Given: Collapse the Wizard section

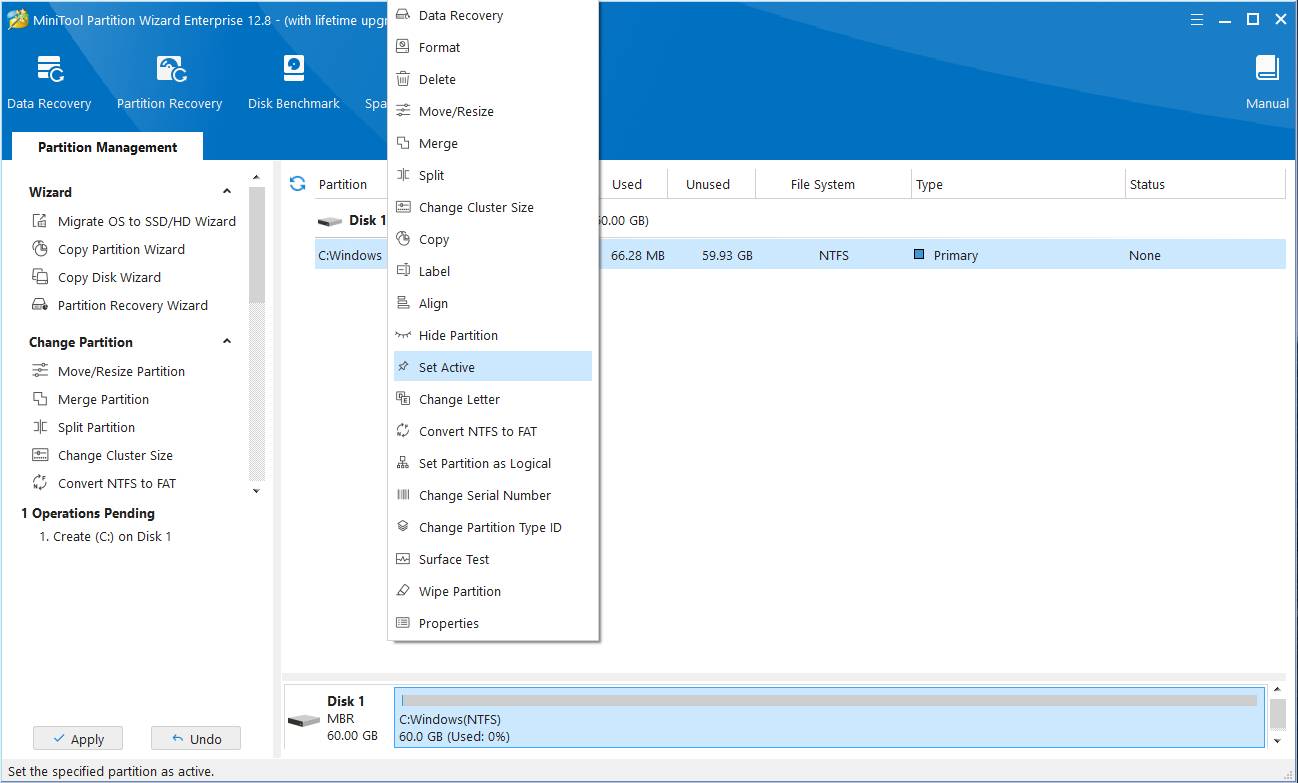Looking at the screenshot, I should click(227, 192).
